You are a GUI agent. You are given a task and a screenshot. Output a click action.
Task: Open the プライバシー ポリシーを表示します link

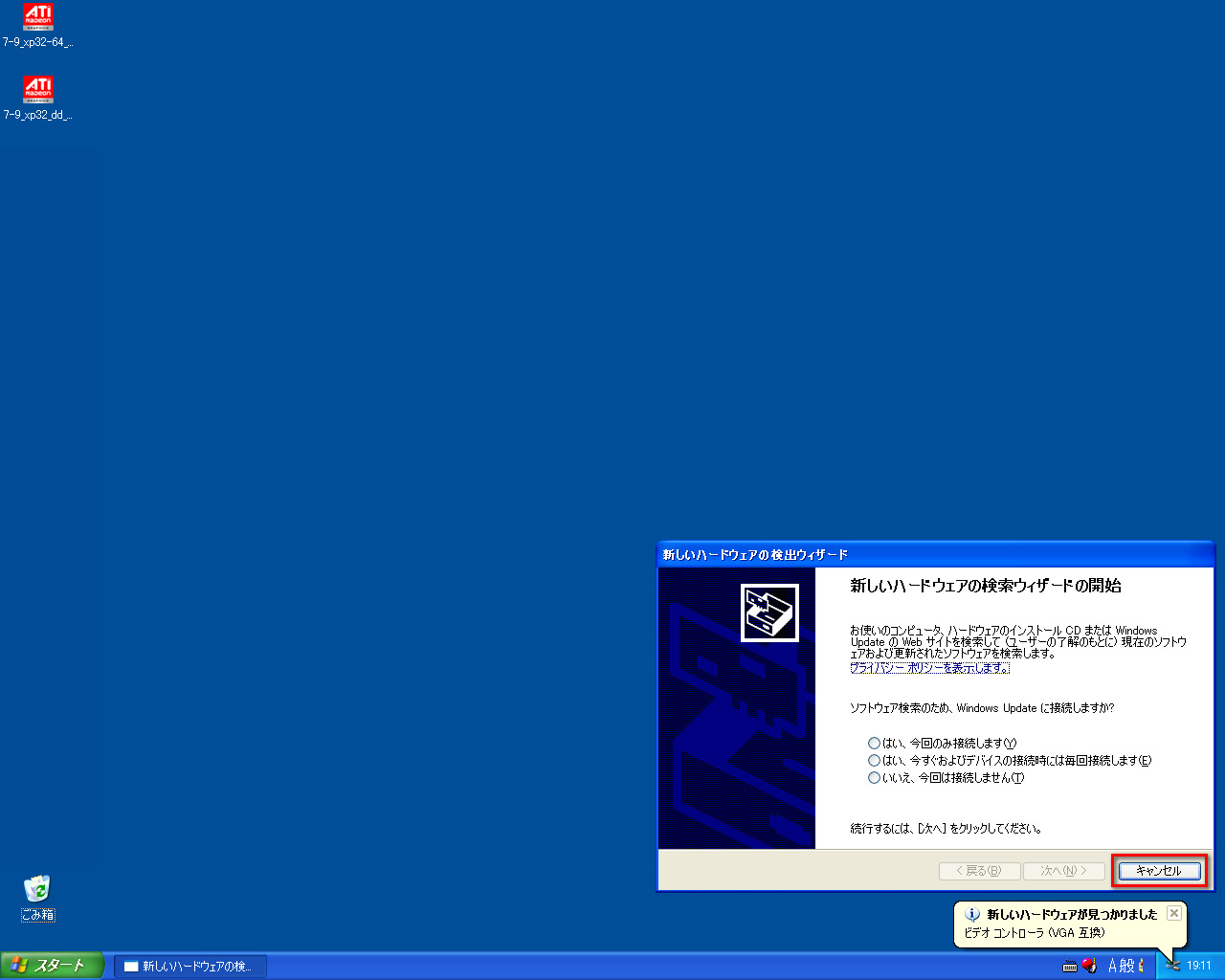pyautogui.click(x=929, y=668)
